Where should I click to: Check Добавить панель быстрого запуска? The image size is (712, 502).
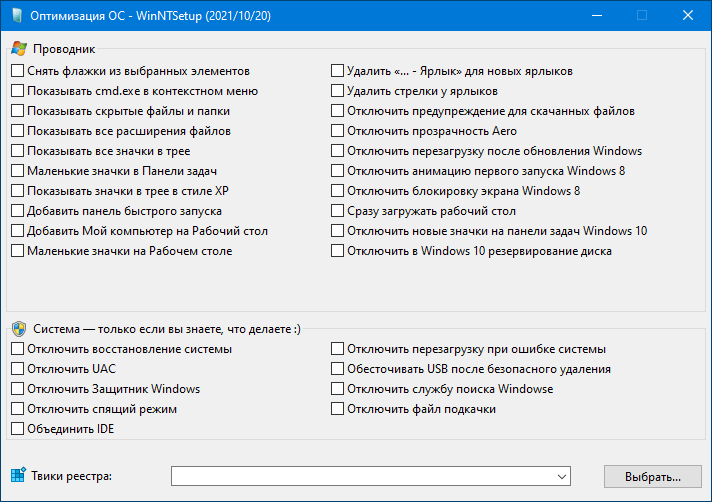tap(17, 211)
